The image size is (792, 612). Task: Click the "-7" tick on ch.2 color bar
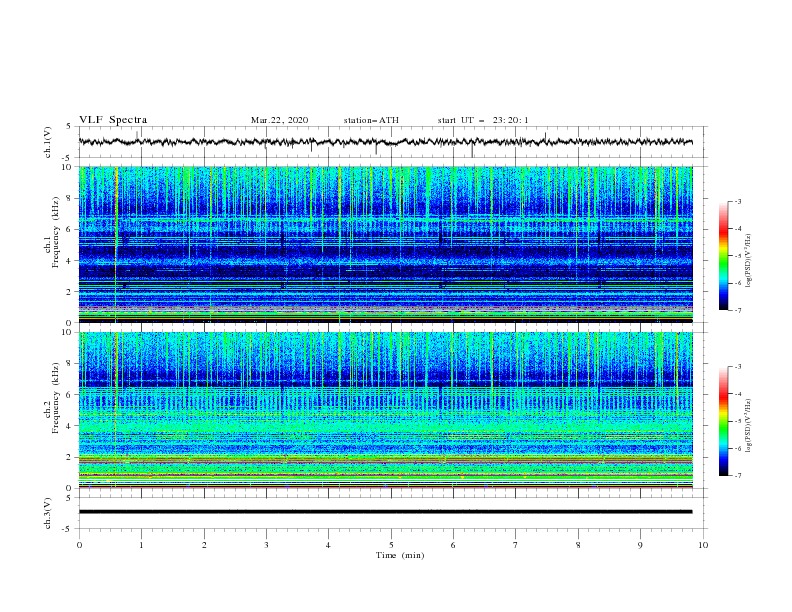click(x=738, y=476)
